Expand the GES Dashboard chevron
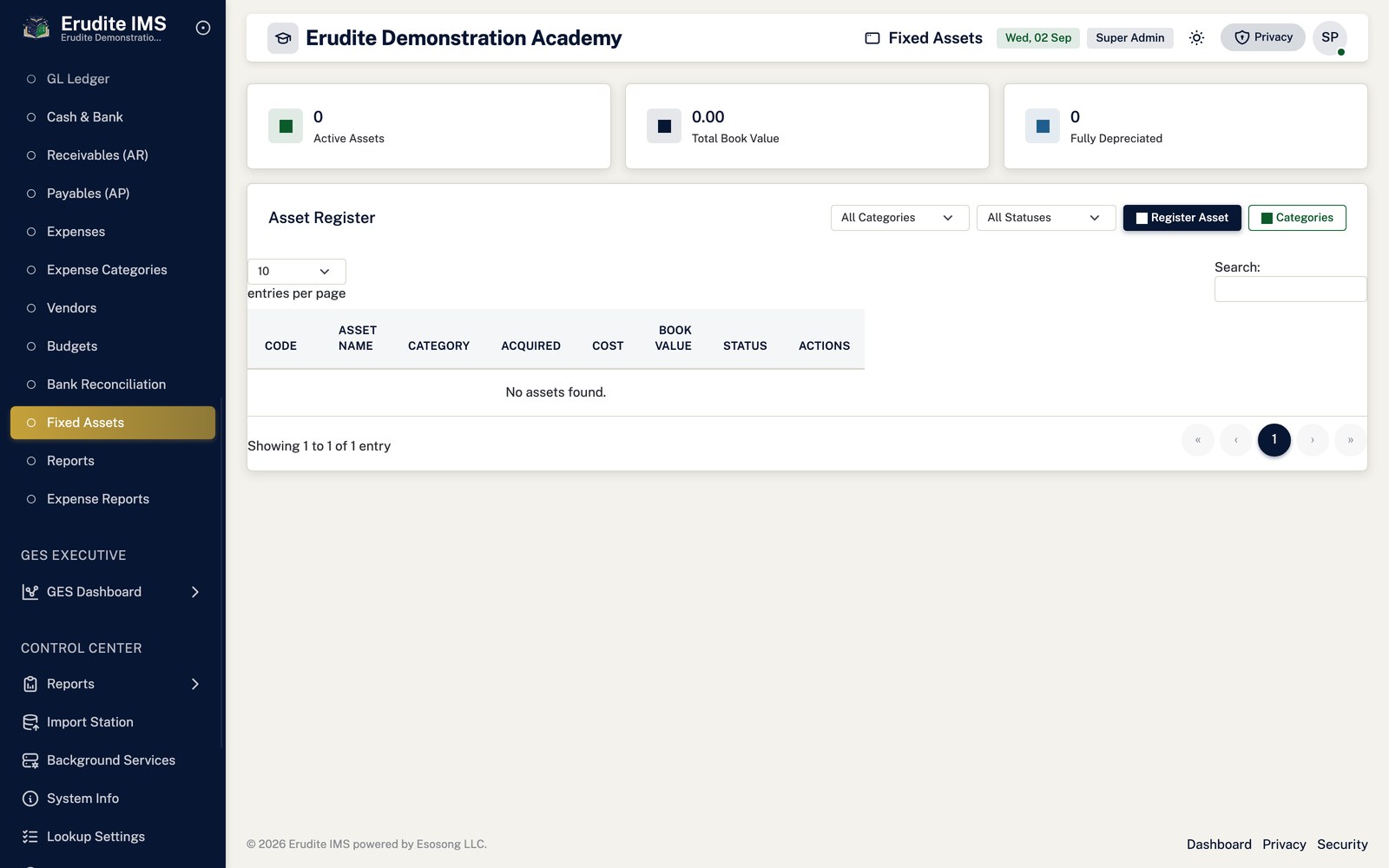Screen dimensions: 1389x868 click(195, 592)
